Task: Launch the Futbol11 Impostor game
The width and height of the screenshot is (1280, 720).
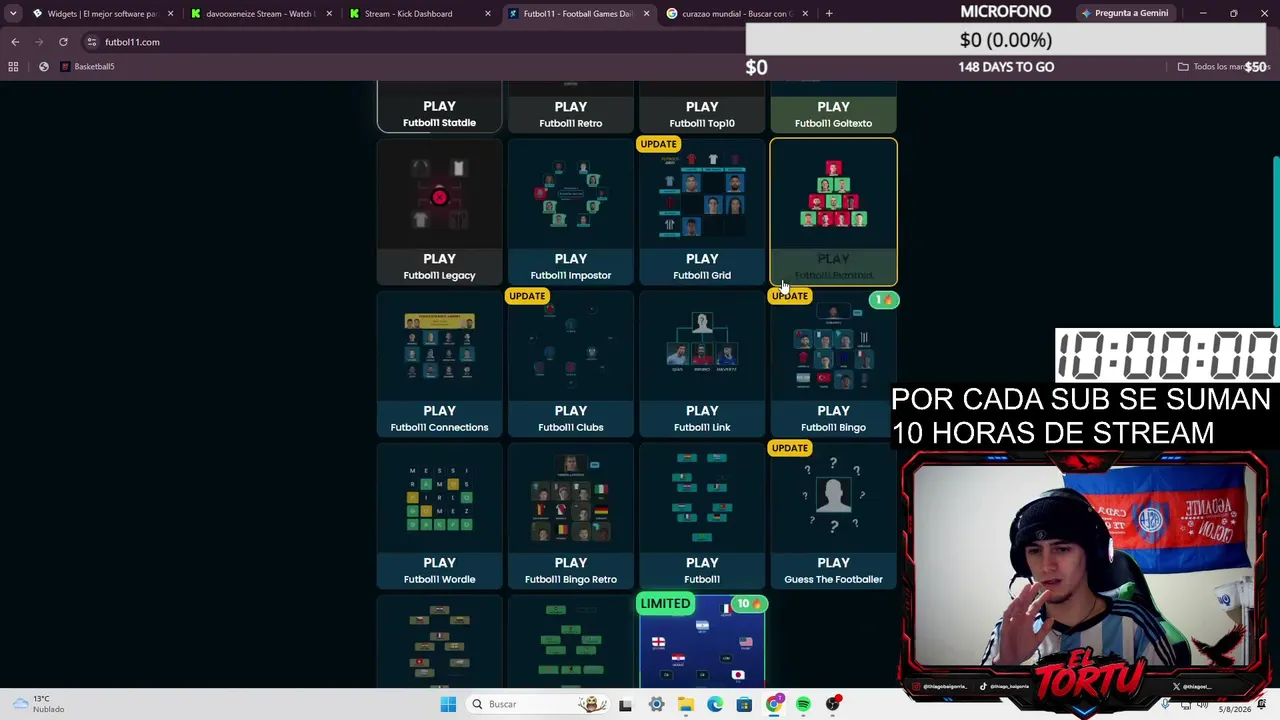Action: point(570,212)
